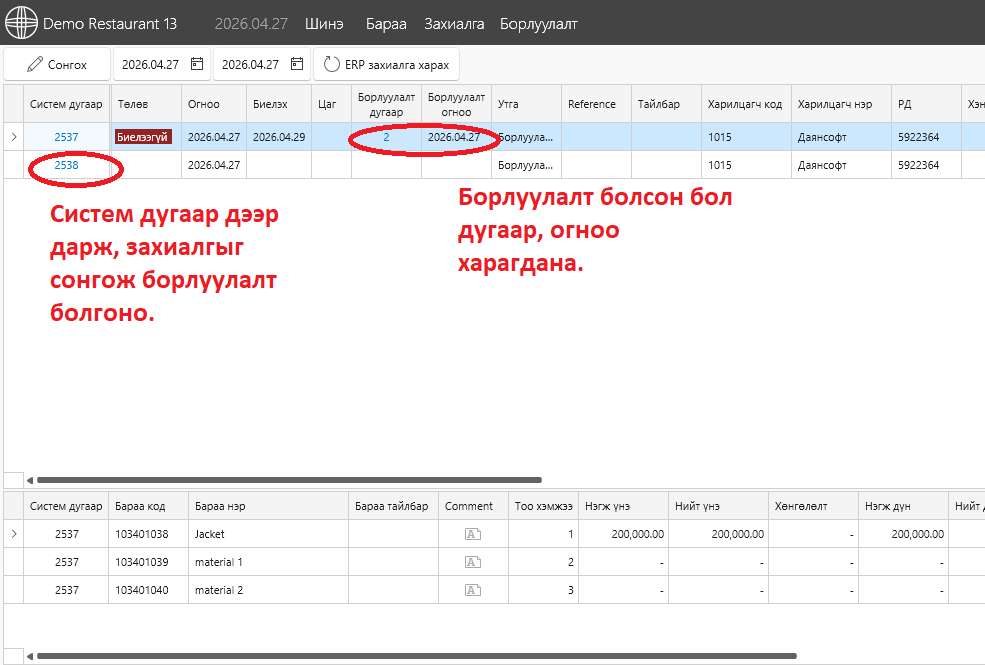This screenshot has height=665, width=985.
Task: Open the Шинэ menu
Action: pos(324,24)
